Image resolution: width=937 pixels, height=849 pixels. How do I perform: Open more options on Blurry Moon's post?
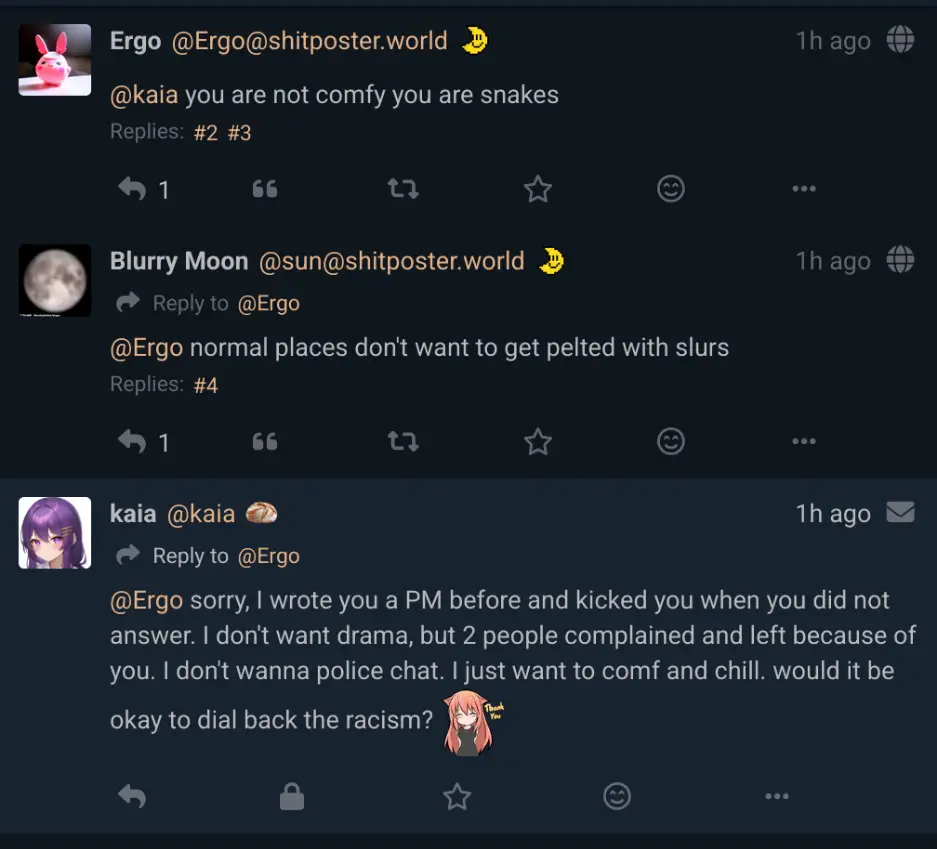pyautogui.click(x=803, y=441)
